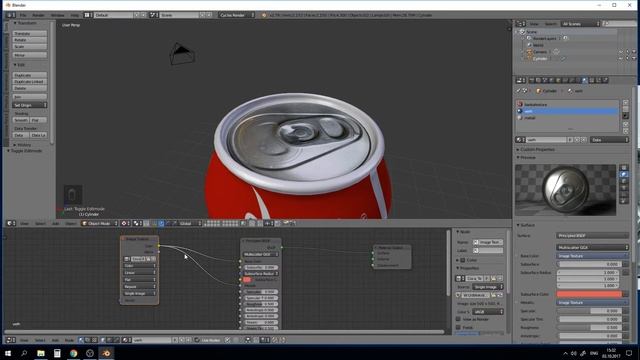Add a new material slot plus button
Image resolution: width=640 pixels, height=360 pixels.
[625, 102]
